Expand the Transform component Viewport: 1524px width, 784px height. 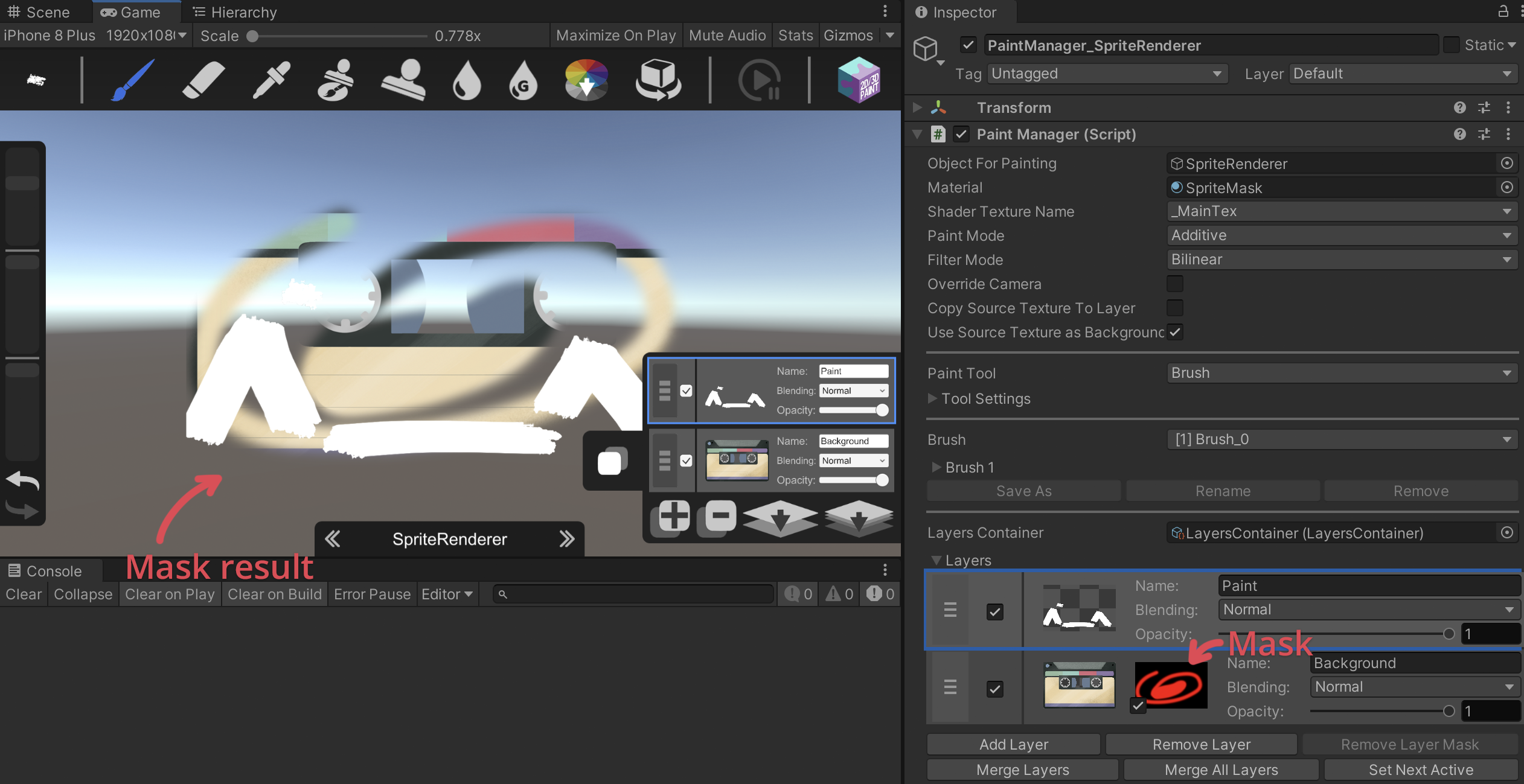pos(917,107)
